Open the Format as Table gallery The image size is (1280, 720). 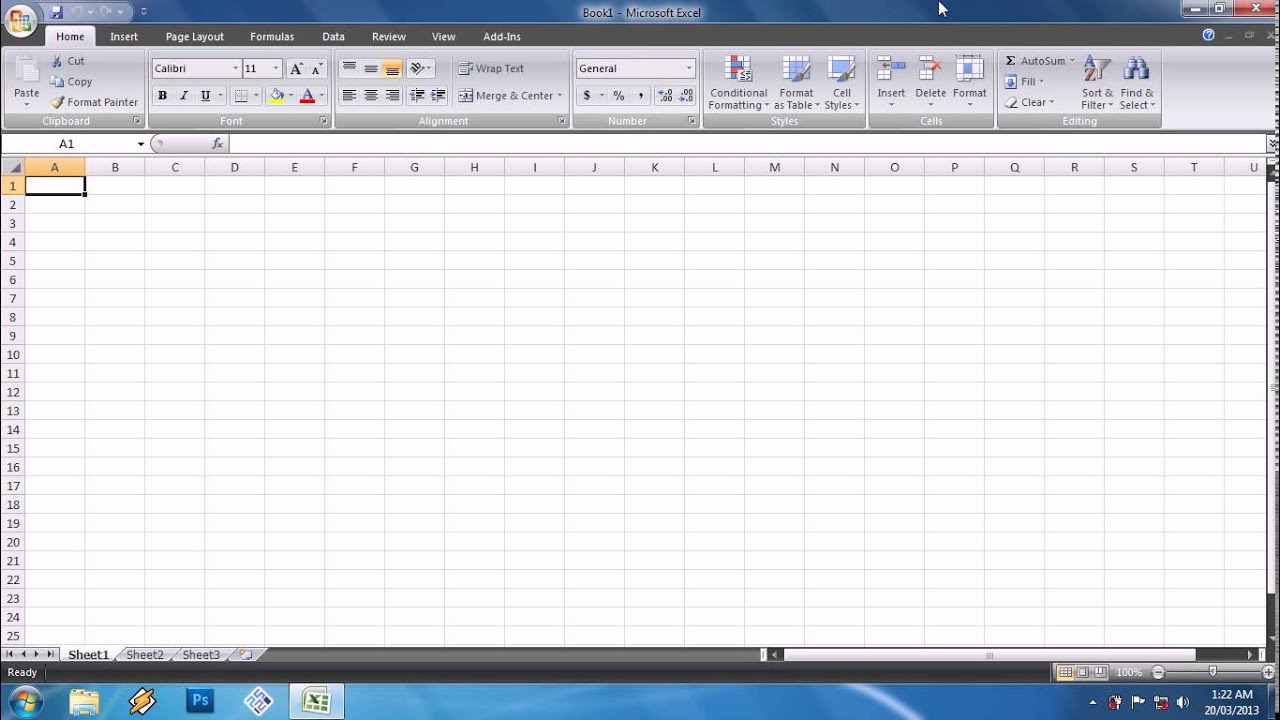[796, 83]
